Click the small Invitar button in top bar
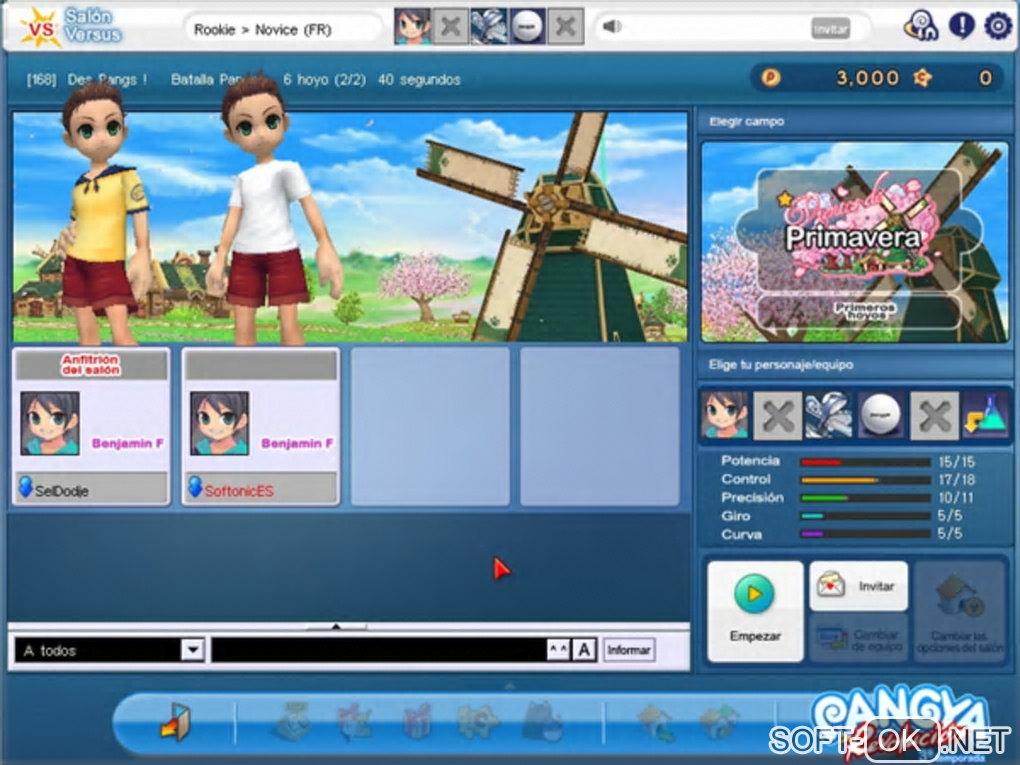This screenshot has width=1020, height=765. (x=831, y=29)
